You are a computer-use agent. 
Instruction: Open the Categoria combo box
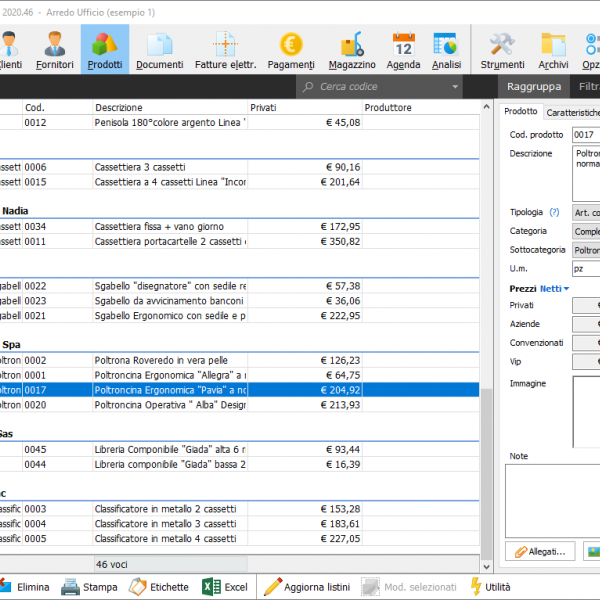(x=586, y=231)
